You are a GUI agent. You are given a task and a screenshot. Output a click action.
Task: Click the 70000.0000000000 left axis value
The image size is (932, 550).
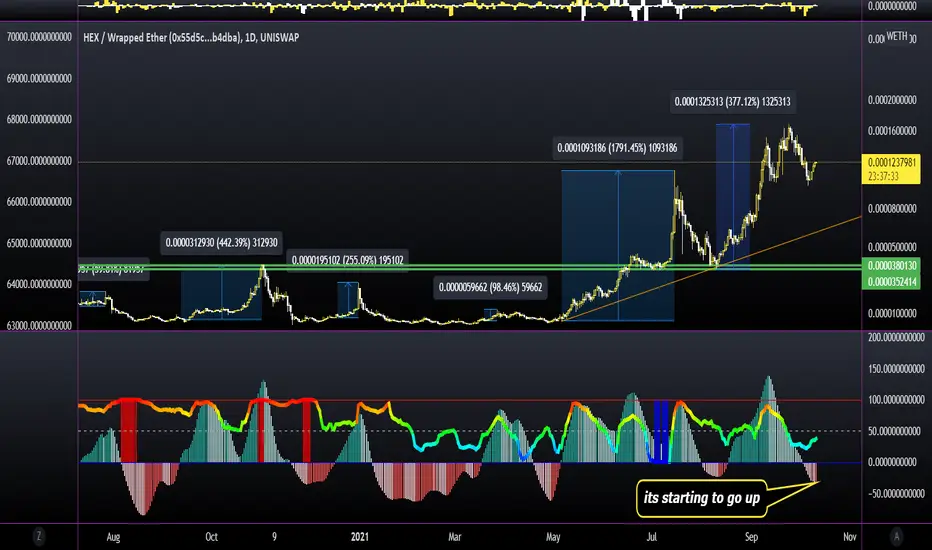[x=39, y=37]
